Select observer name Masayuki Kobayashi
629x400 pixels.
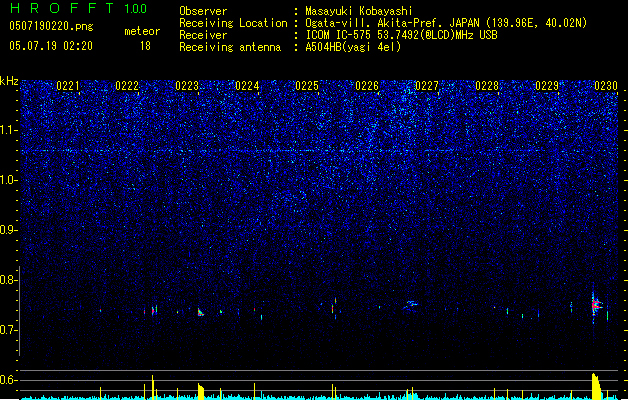(359, 11)
